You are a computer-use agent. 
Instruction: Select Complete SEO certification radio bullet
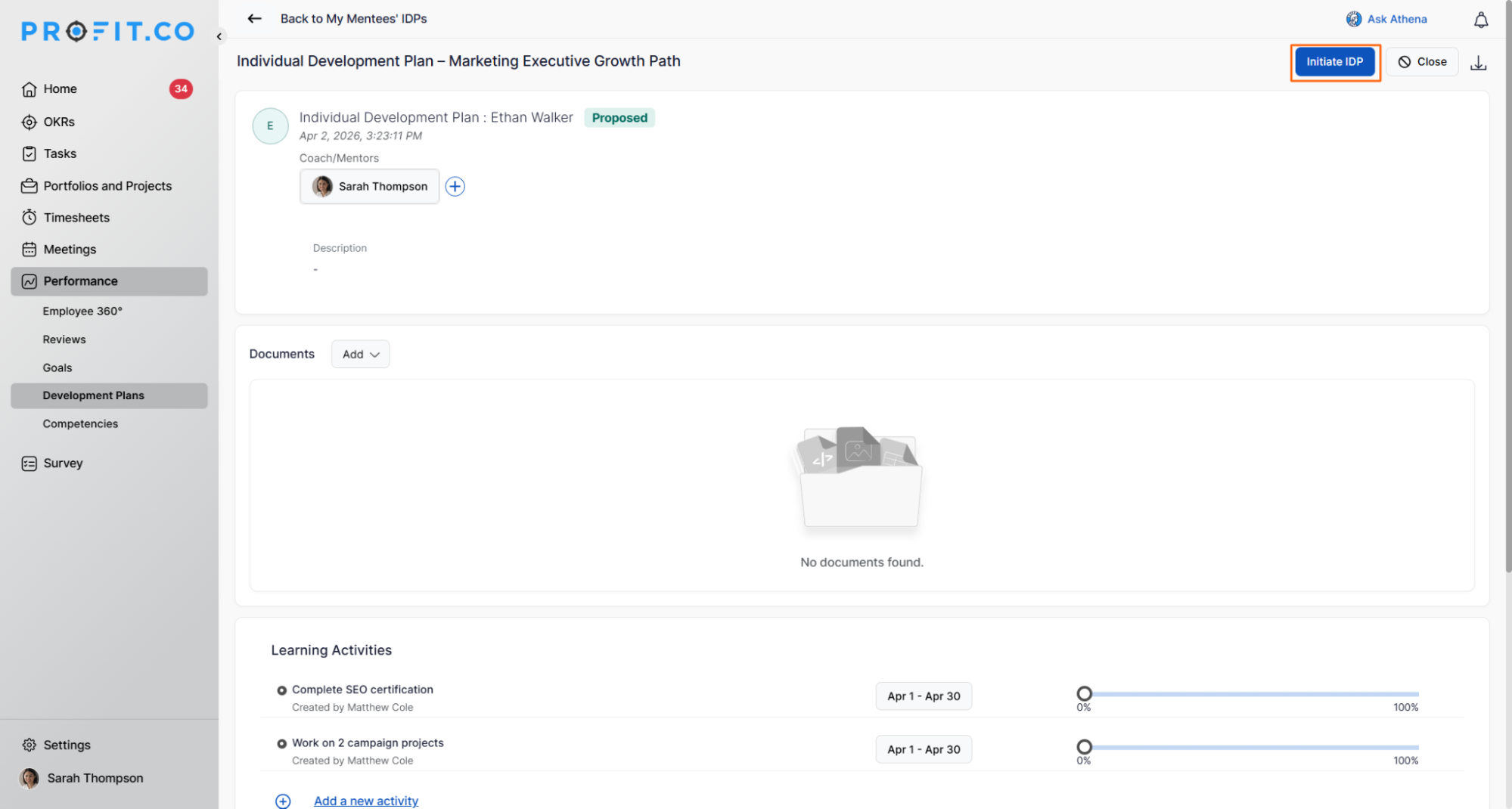pyautogui.click(x=281, y=690)
